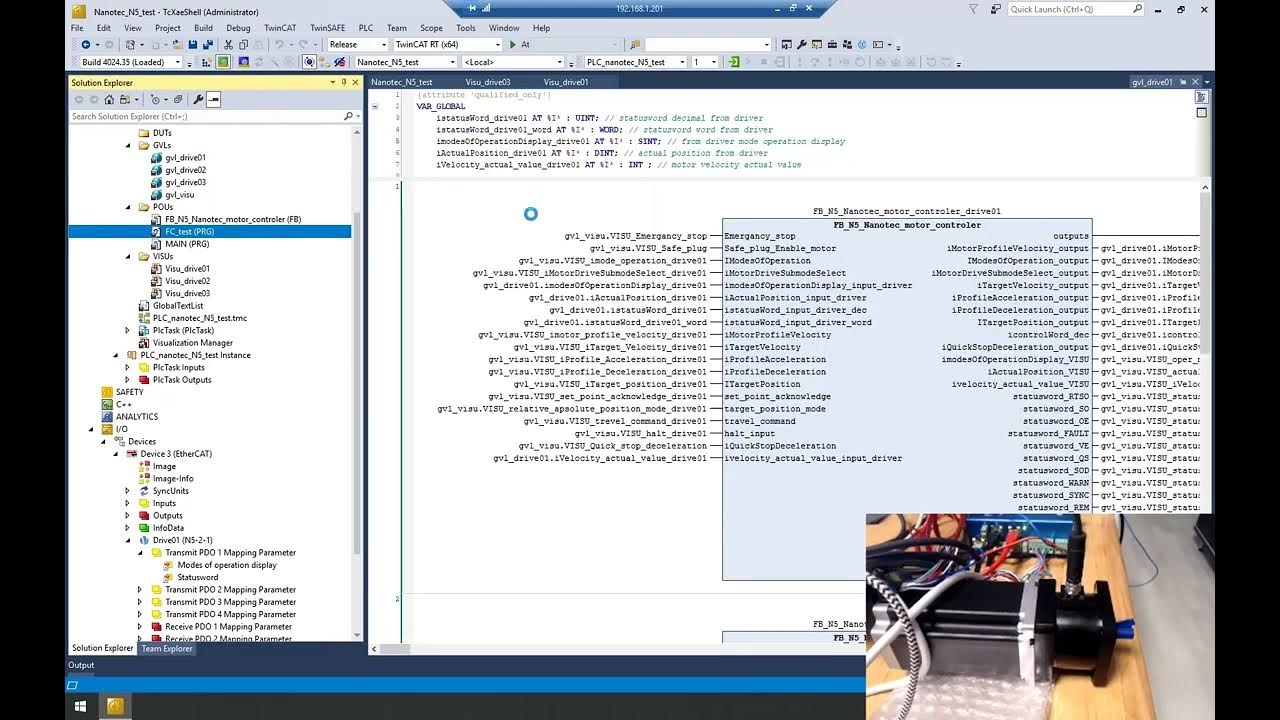Image resolution: width=1280 pixels, height=720 pixels.
Task: Click the Collapse All icon in Solution Explorer
Action: coord(178,99)
